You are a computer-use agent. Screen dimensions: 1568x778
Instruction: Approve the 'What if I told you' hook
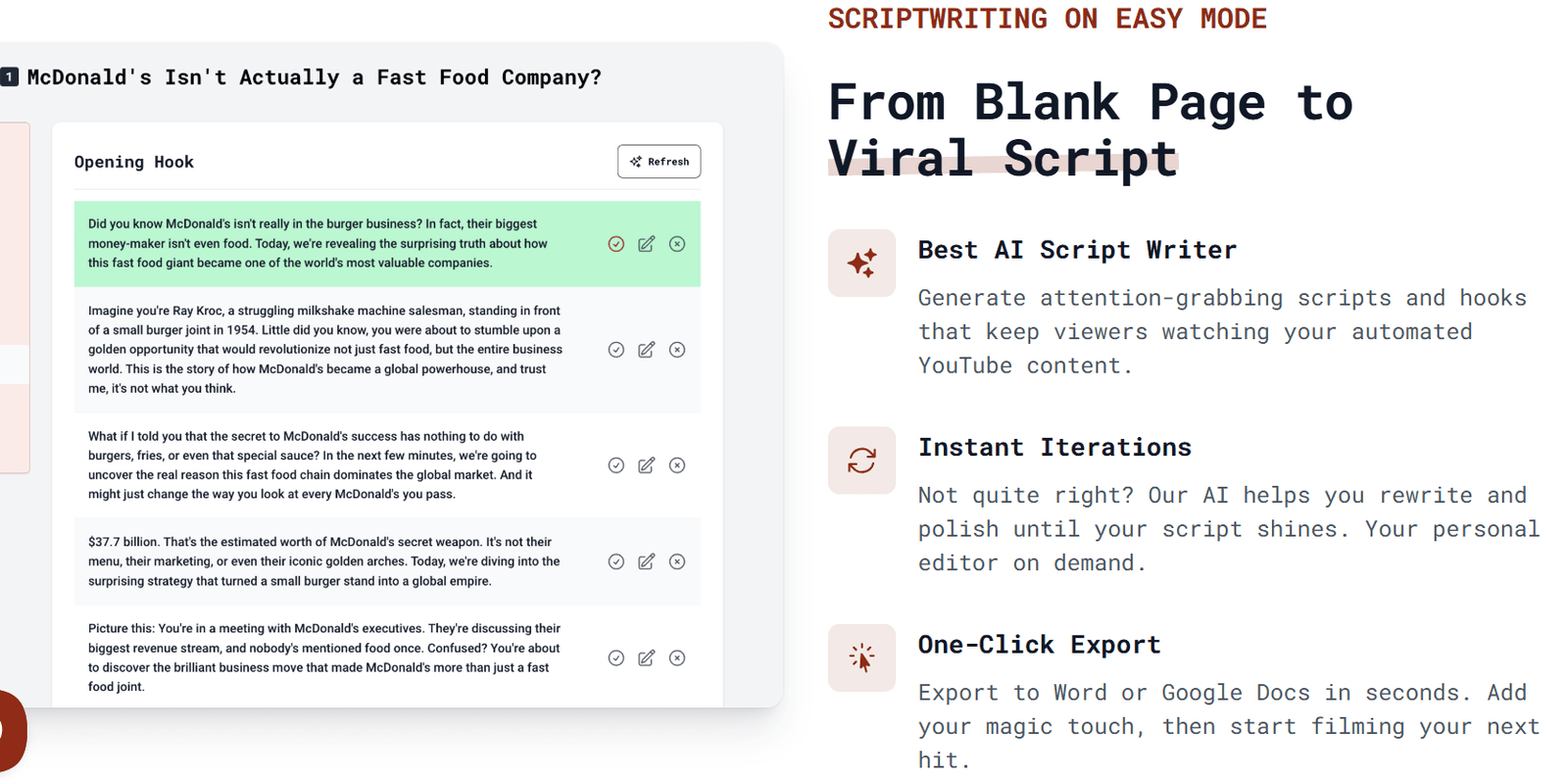click(615, 465)
